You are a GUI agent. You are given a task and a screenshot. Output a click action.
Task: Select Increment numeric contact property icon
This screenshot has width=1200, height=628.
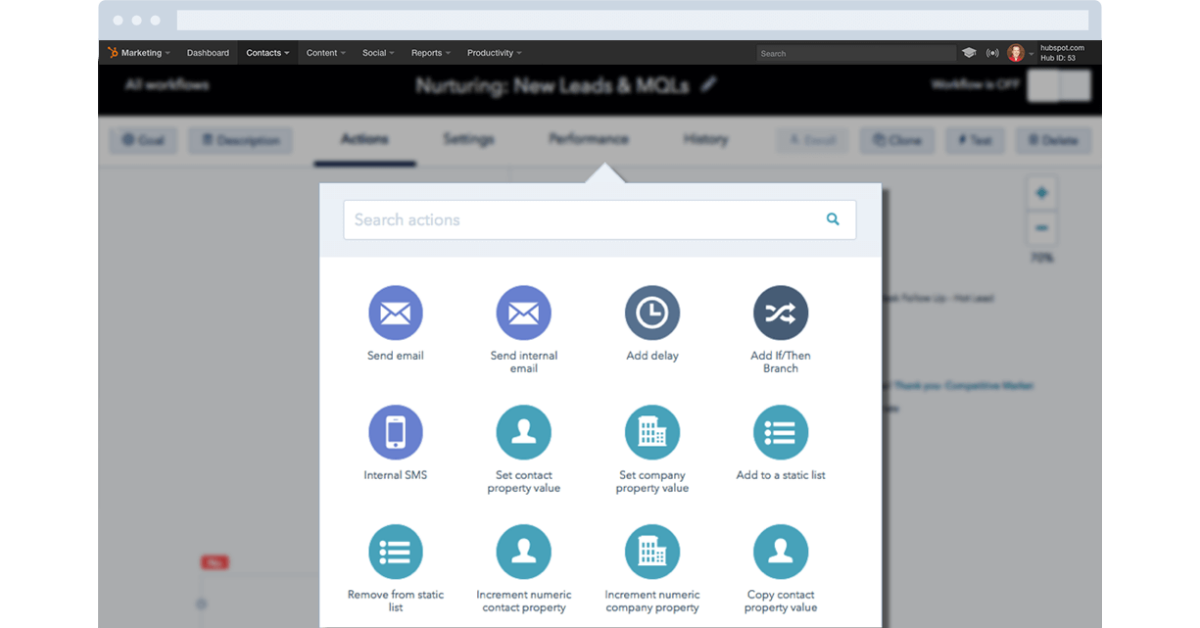[x=524, y=552]
